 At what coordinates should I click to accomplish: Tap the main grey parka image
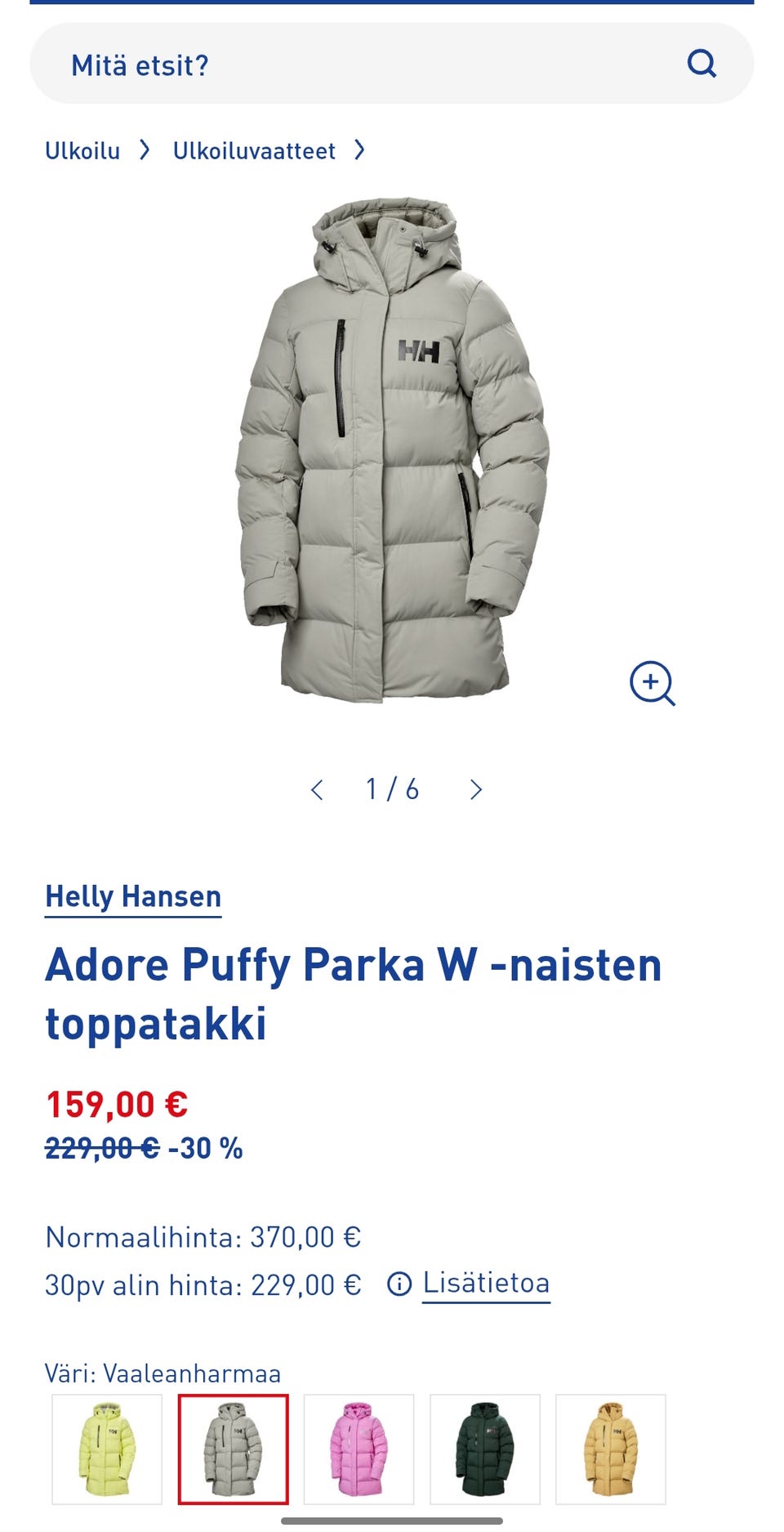click(x=392, y=449)
